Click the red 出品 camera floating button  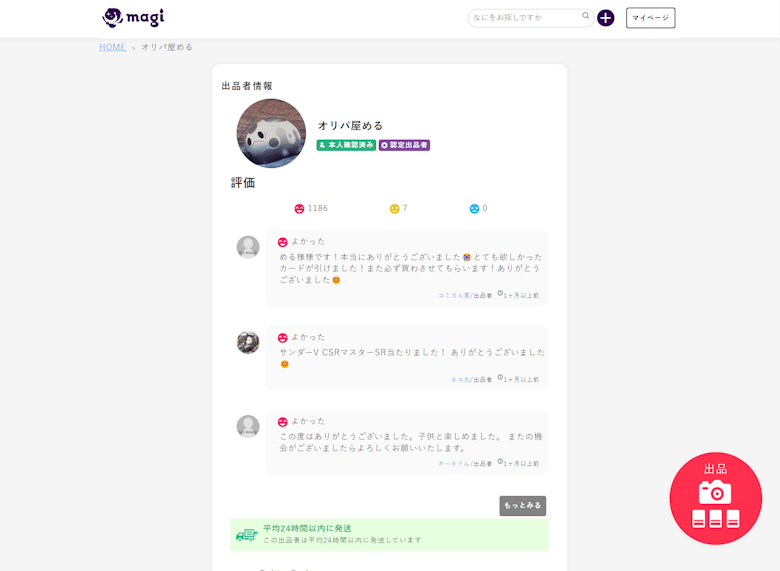[715, 498]
